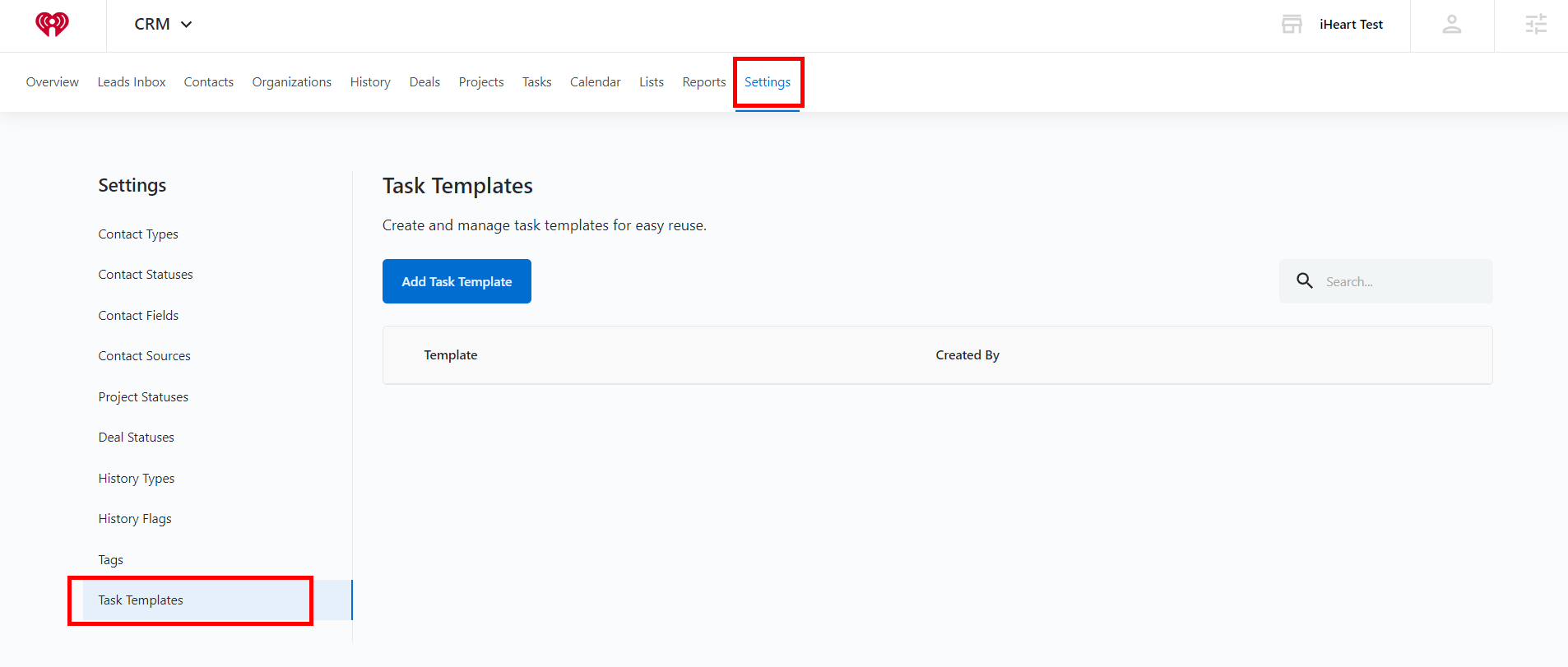Viewport: 1568px width, 667px height.
Task: View the History tab
Action: click(x=370, y=82)
